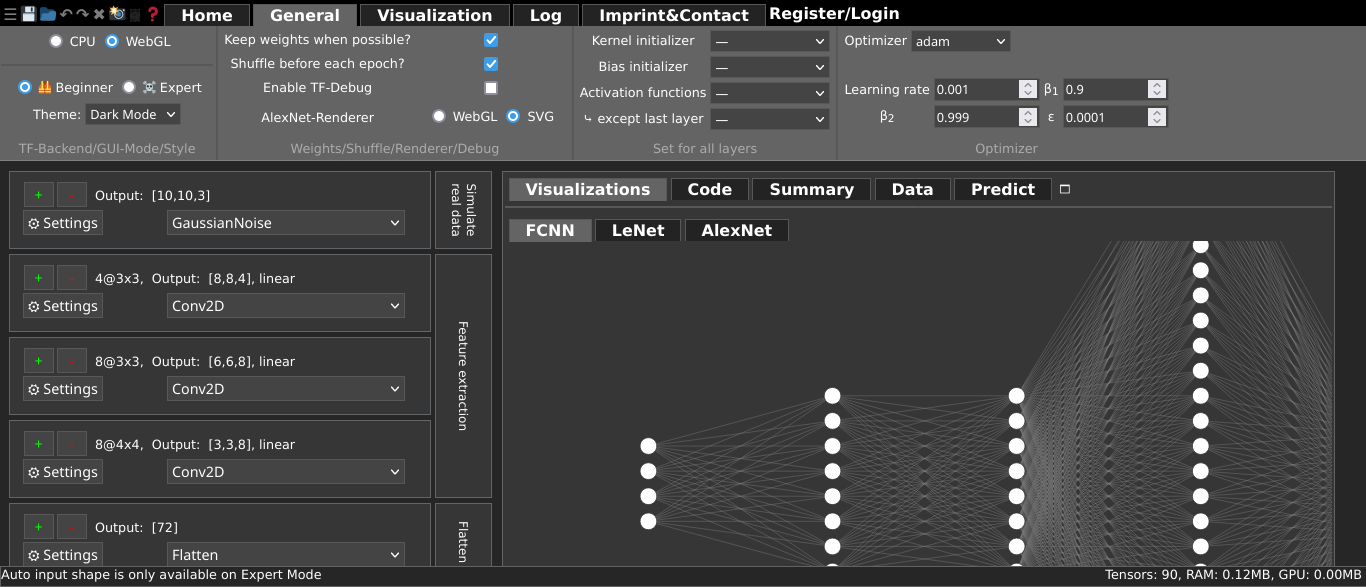Select WebGL AlexNet-Renderer radio button

pos(439,116)
